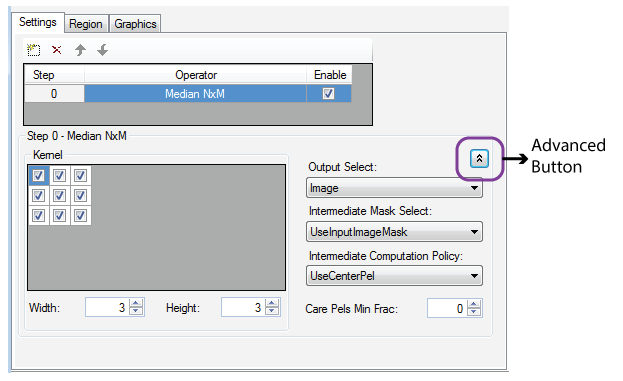Select the Median NxM operator row
The image size is (623, 381).
(x=195, y=94)
